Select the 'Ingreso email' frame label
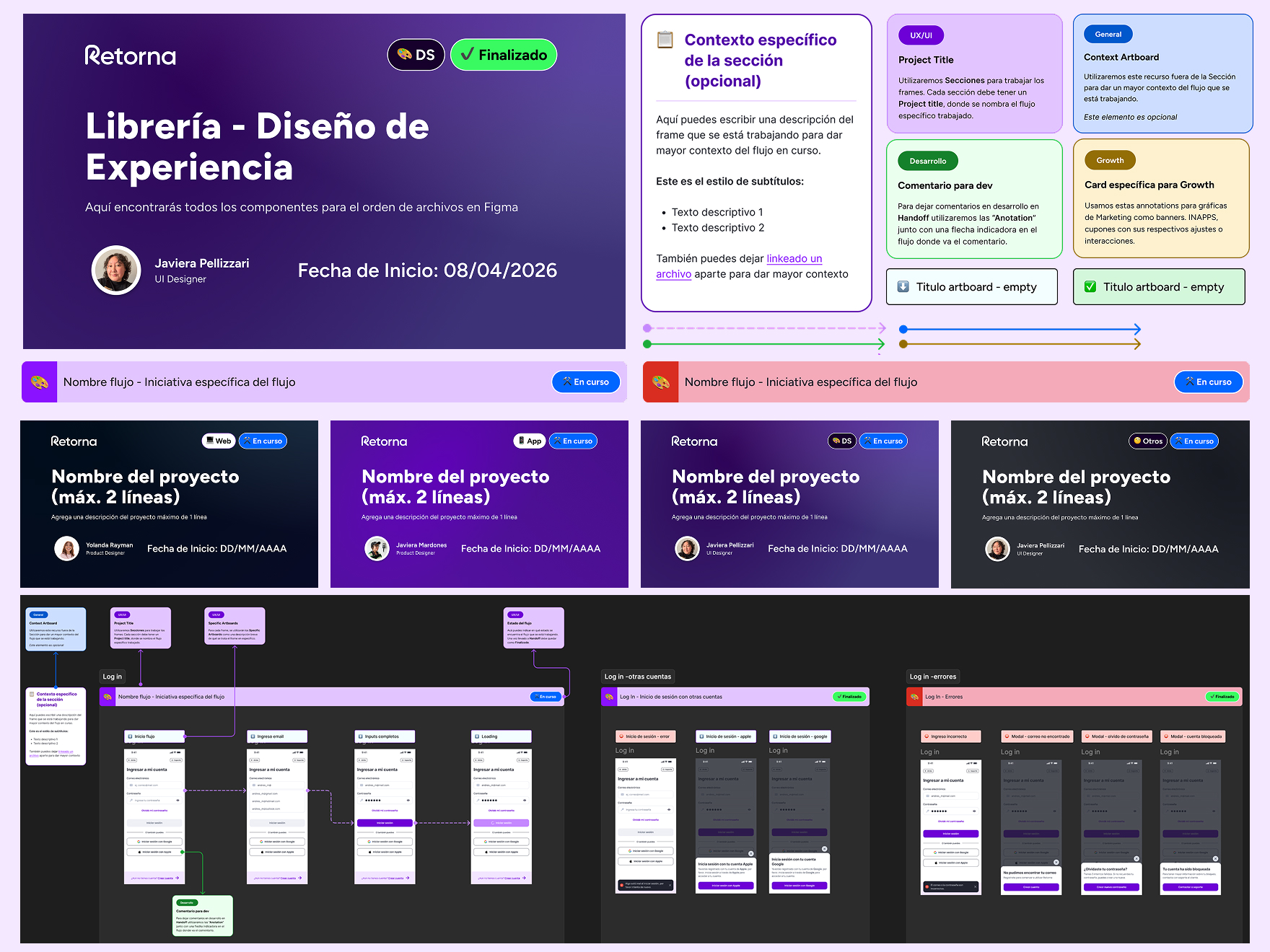 (x=277, y=736)
